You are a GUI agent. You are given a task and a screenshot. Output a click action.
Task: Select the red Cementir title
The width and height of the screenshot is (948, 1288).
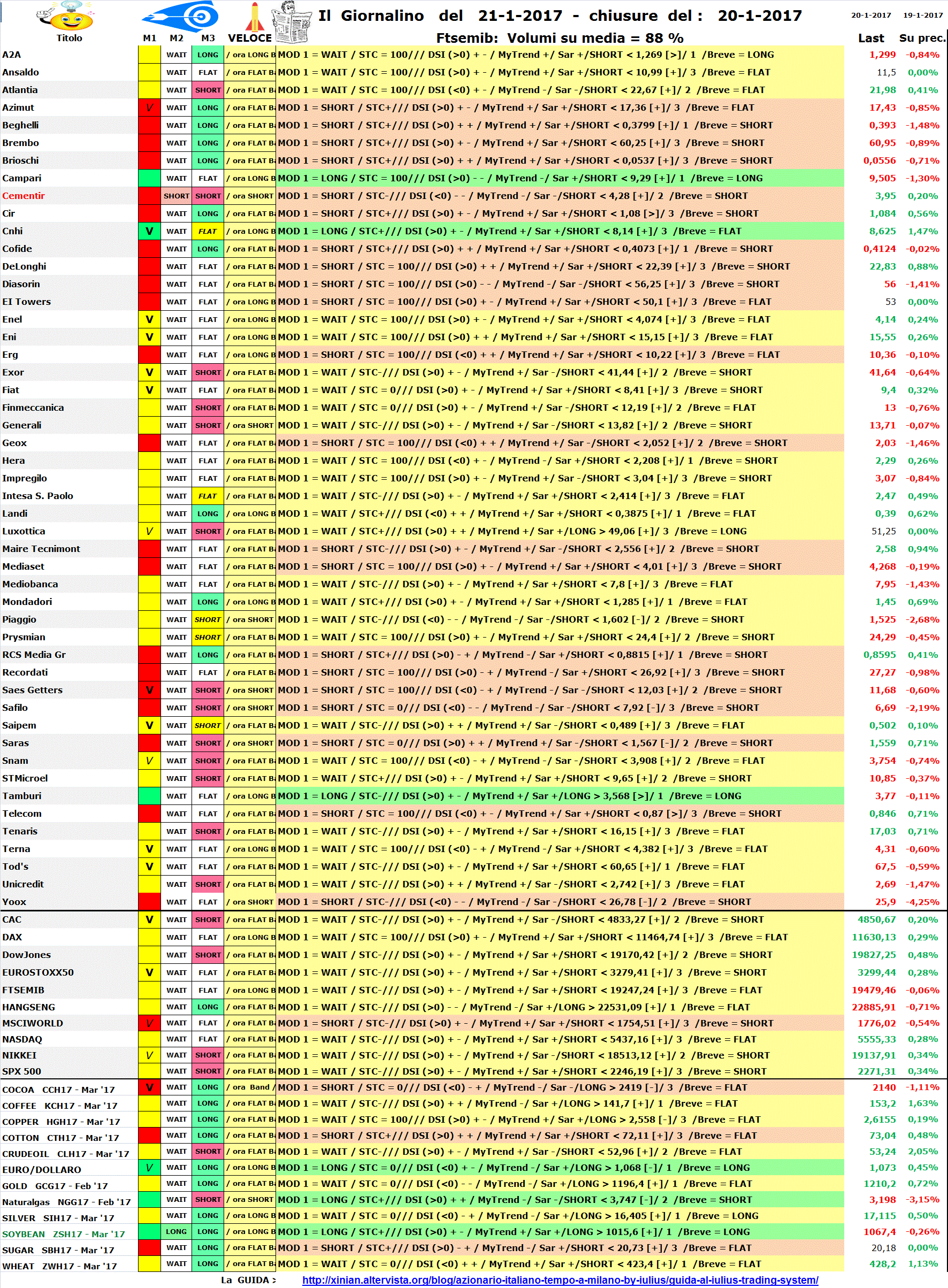(x=24, y=196)
